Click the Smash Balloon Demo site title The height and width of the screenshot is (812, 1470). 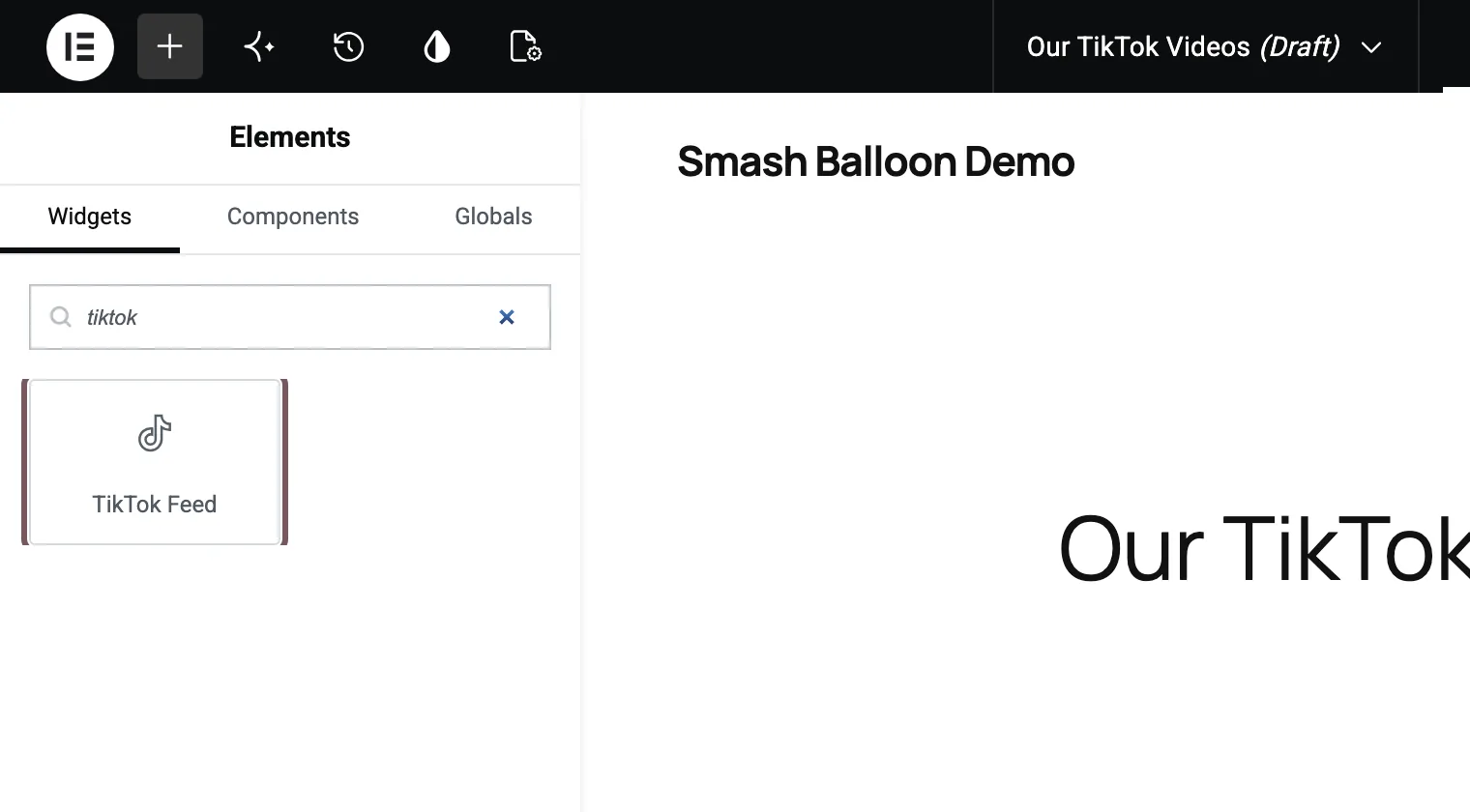click(x=876, y=161)
